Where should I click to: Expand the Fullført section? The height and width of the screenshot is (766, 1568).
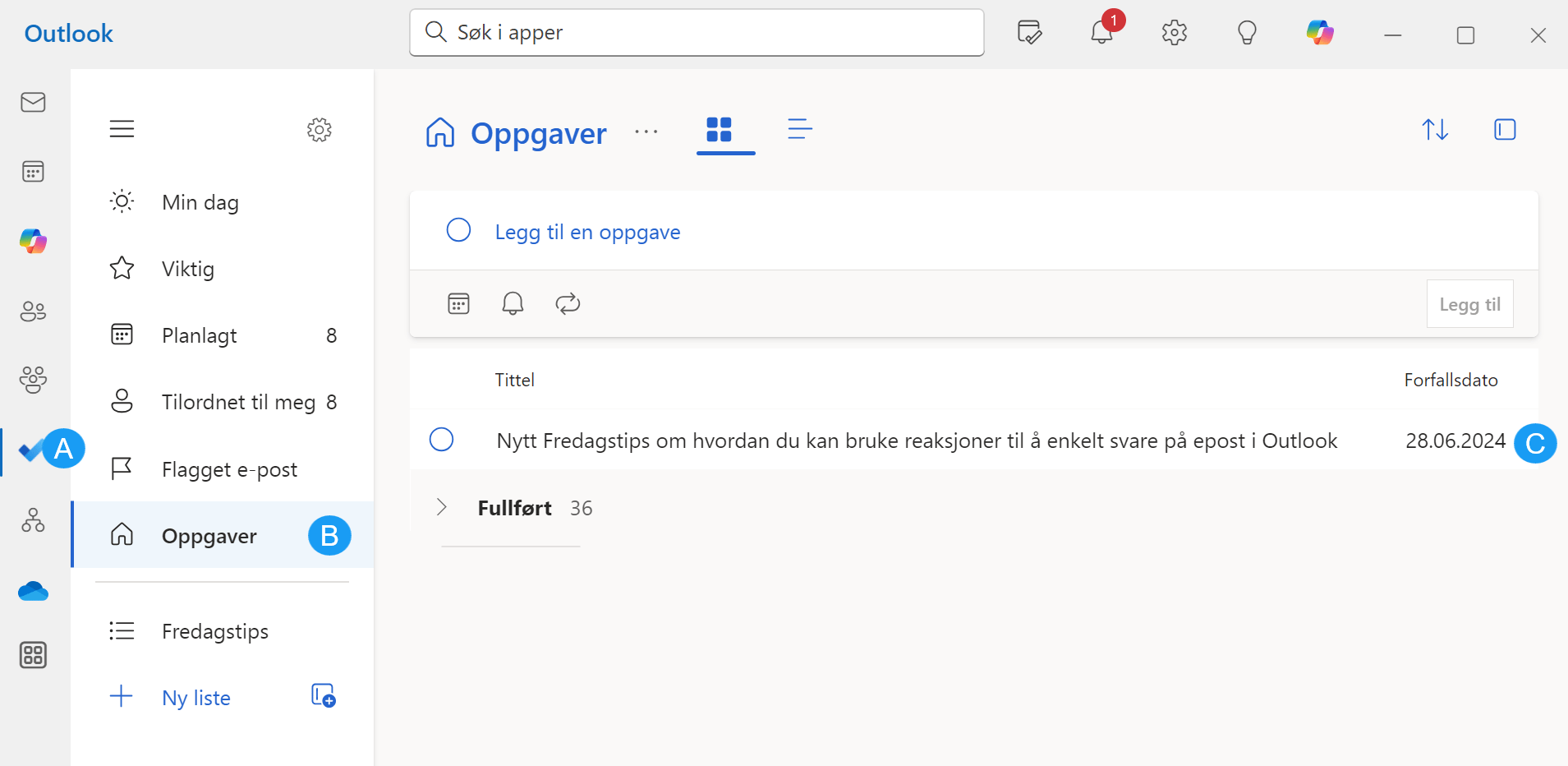tap(441, 507)
